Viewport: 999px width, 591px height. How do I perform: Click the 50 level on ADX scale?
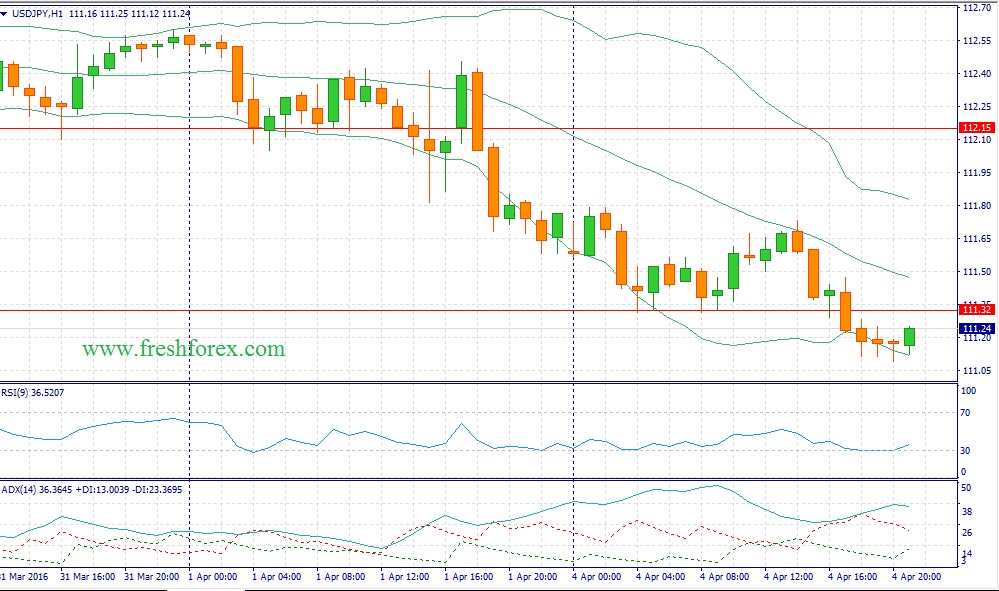click(x=966, y=488)
